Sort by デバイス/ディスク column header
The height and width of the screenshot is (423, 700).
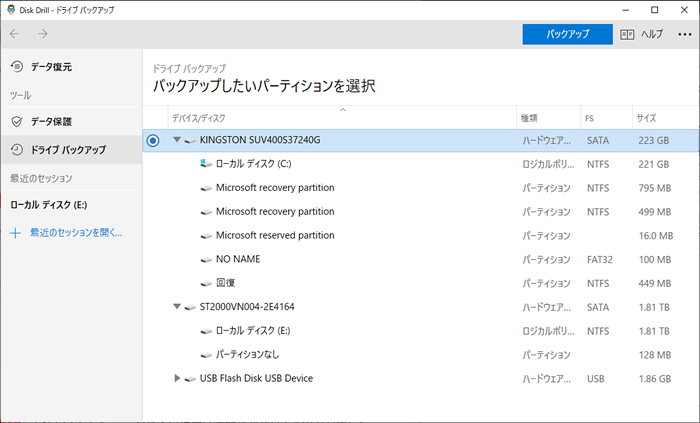[x=342, y=118]
